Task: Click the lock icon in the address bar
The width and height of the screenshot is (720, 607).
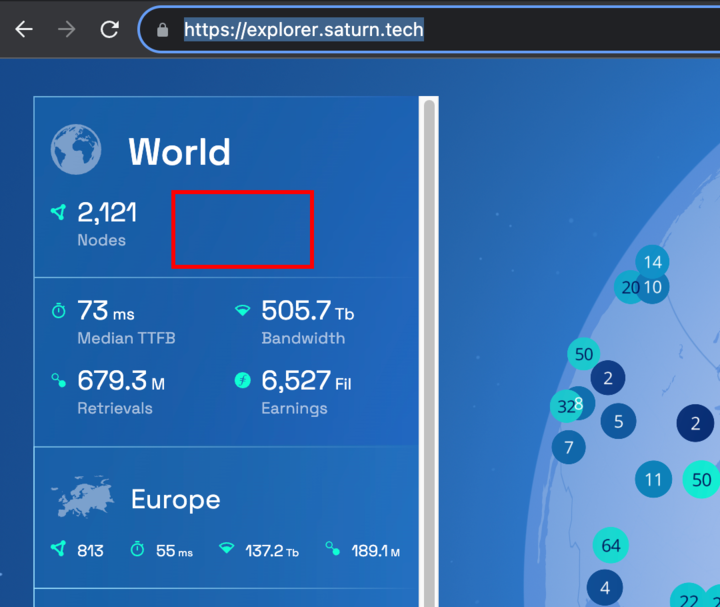Action: tap(163, 30)
